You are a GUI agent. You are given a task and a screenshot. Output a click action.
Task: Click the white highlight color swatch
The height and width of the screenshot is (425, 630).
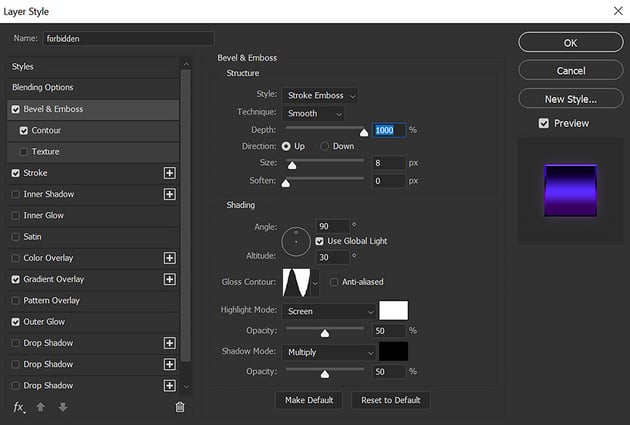click(394, 311)
